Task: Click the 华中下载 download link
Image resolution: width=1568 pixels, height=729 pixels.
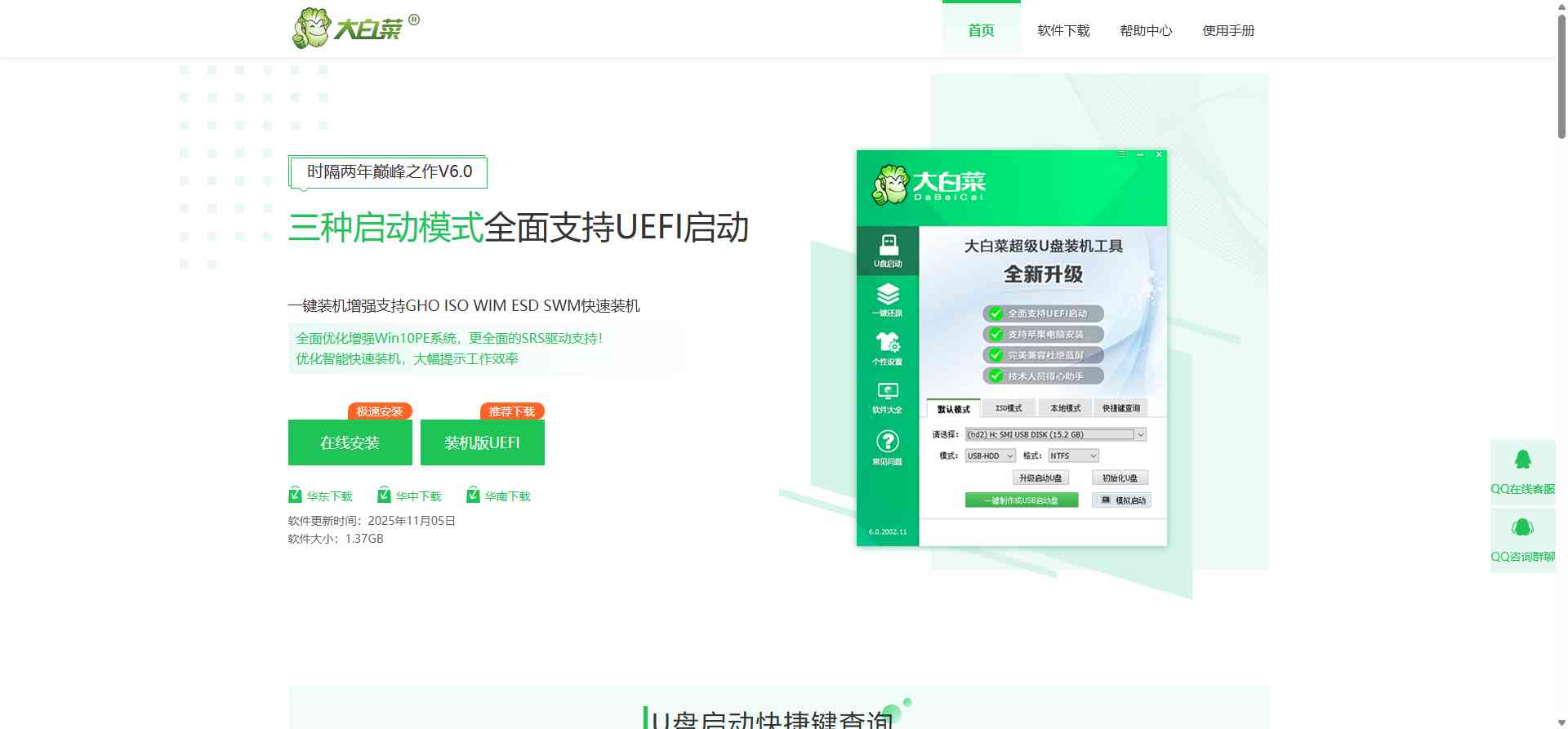Action: 418,496
